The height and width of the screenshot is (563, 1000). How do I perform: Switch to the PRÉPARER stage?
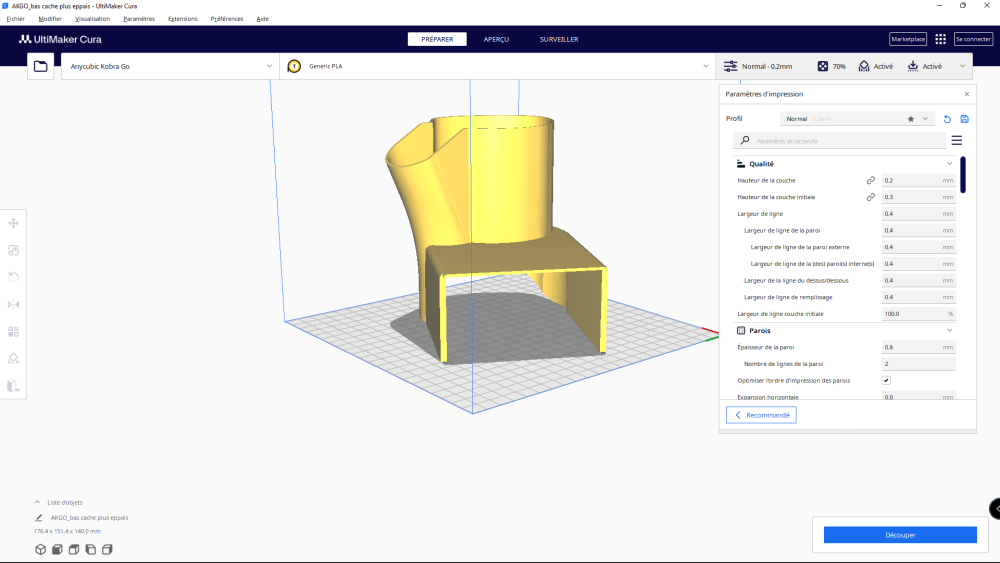click(437, 39)
